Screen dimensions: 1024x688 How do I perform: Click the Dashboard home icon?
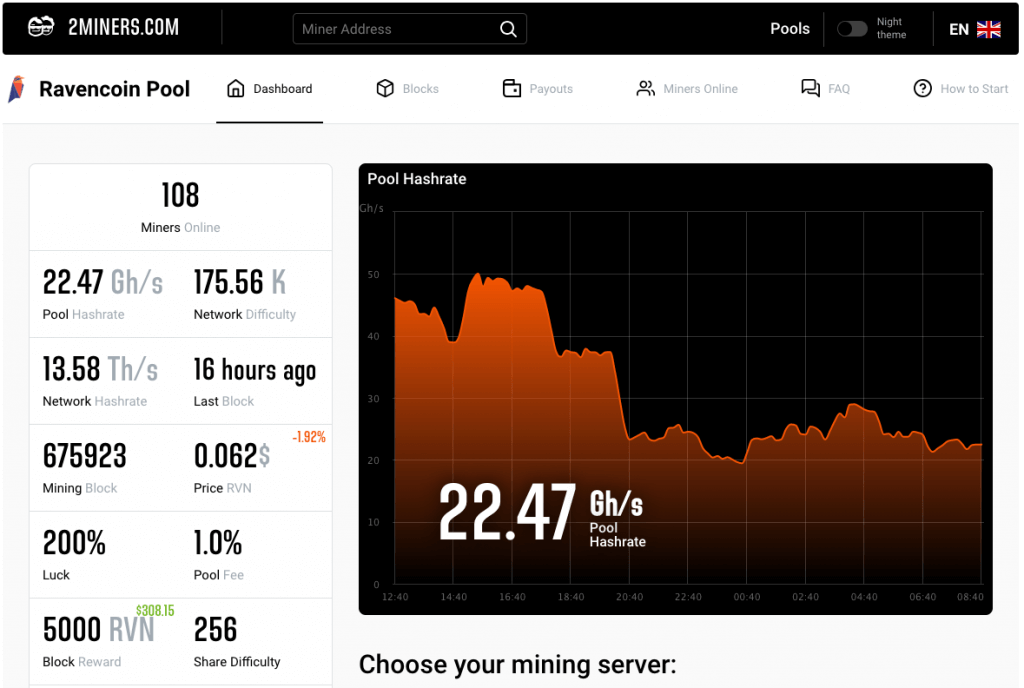(x=238, y=88)
